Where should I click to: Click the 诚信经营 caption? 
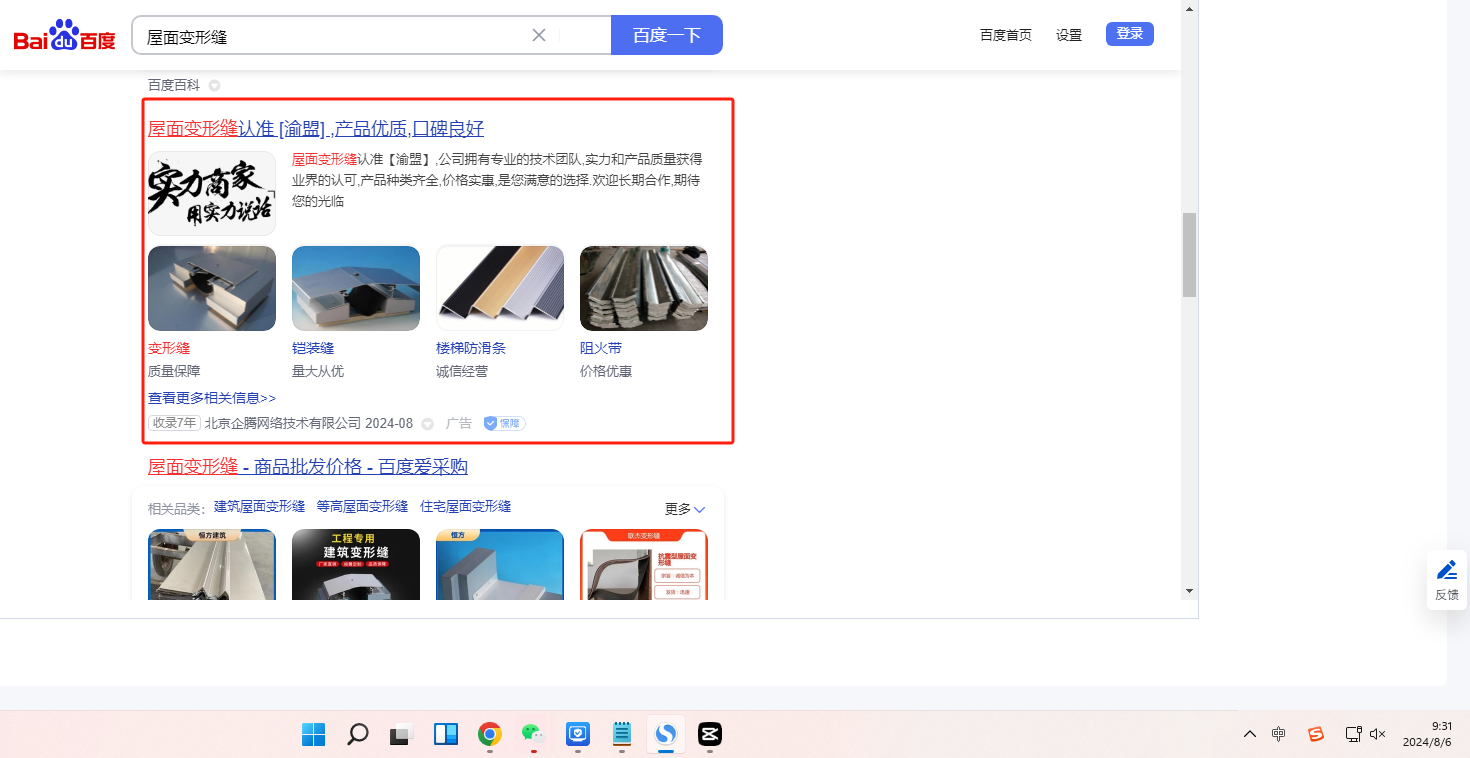[x=462, y=372]
